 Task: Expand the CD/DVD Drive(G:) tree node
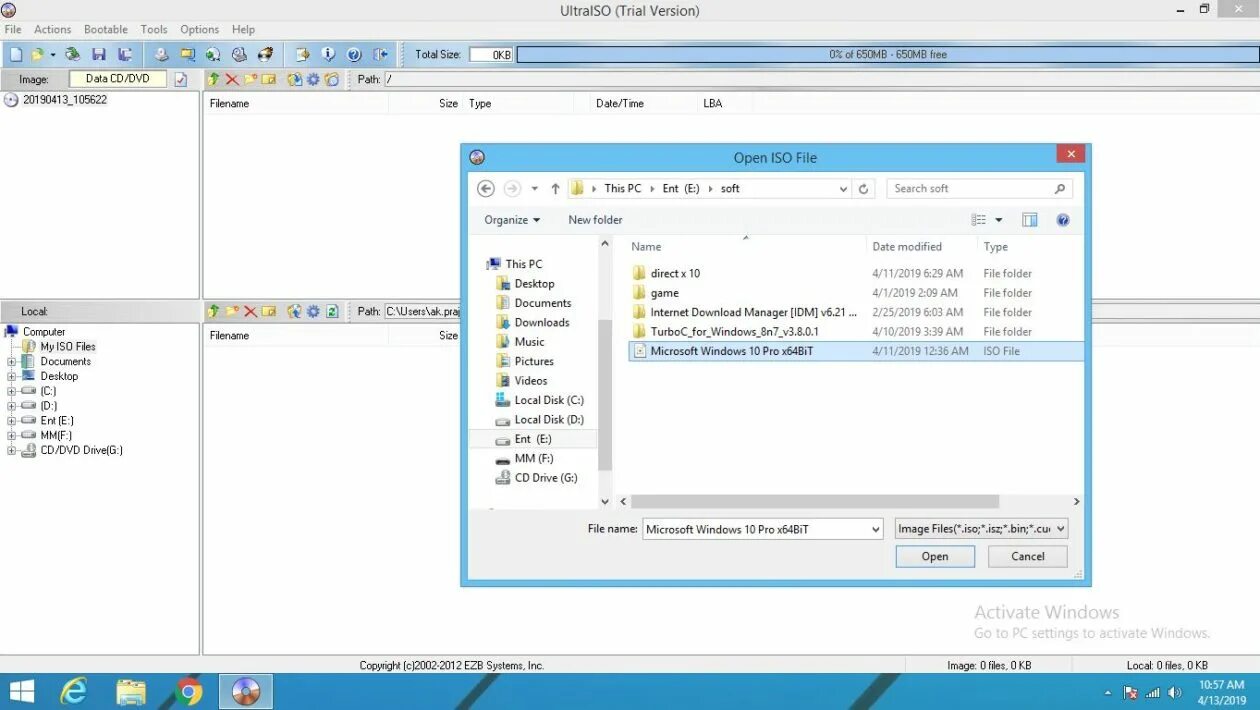12,451
